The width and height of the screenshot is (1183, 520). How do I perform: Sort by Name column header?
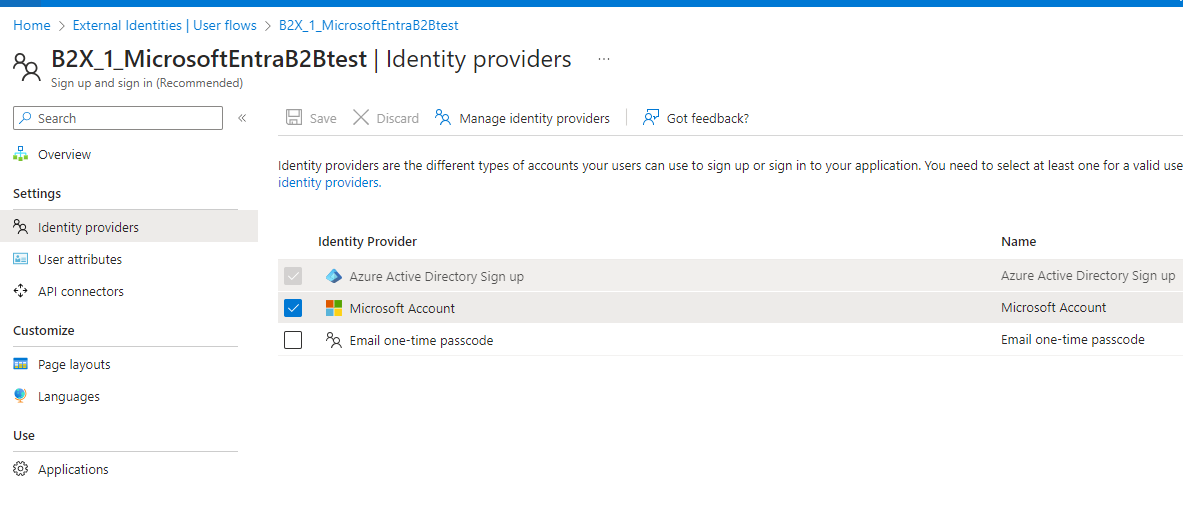pyautogui.click(x=1018, y=242)
